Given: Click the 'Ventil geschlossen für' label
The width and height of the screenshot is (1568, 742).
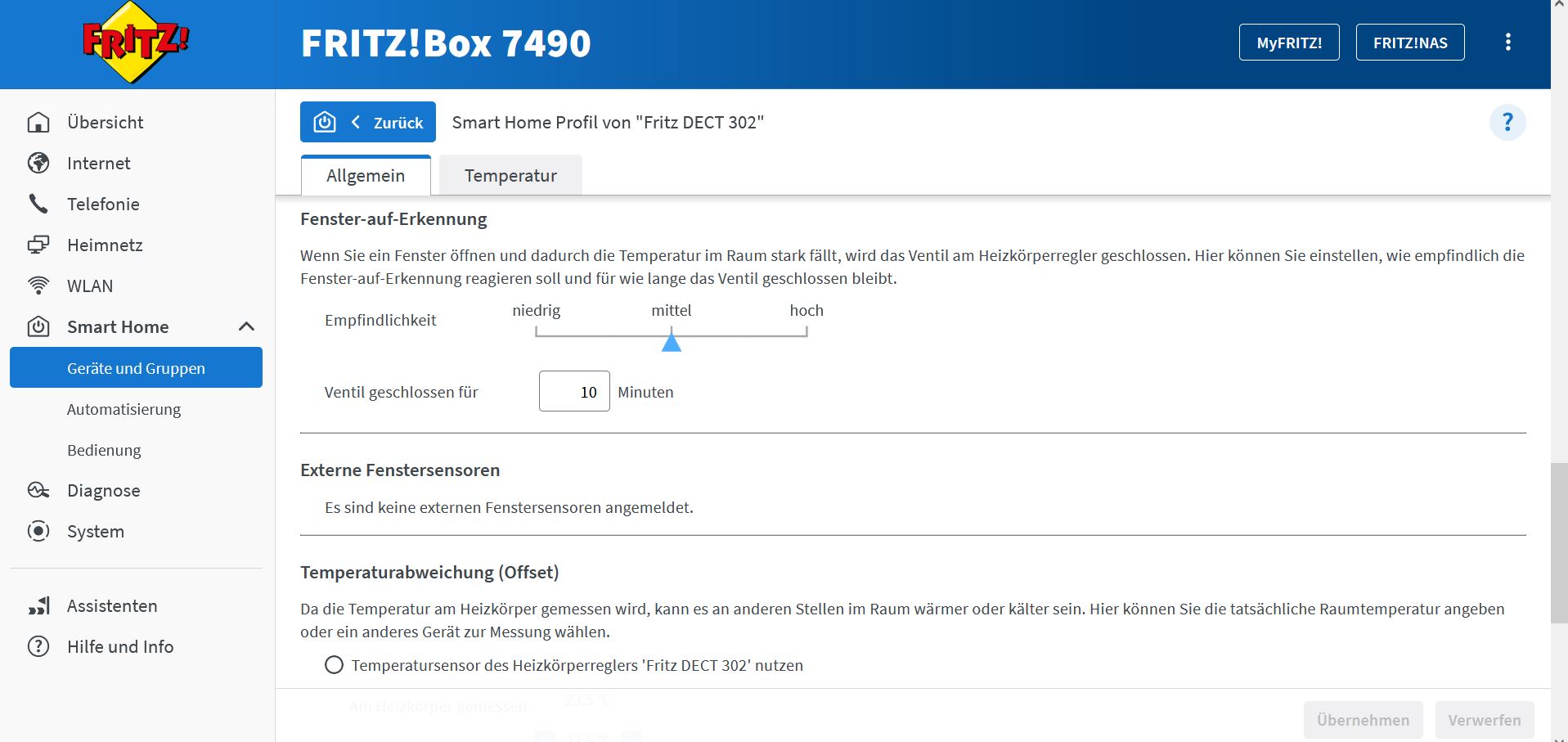Looking at the screenshot, I should [x=401, y=392].
